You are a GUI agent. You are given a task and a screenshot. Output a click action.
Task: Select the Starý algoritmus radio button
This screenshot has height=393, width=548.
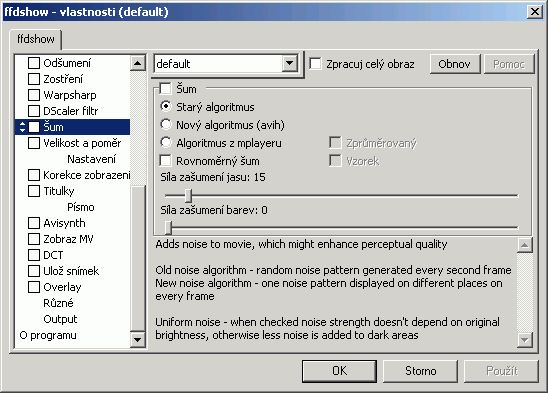click(166, 106)
